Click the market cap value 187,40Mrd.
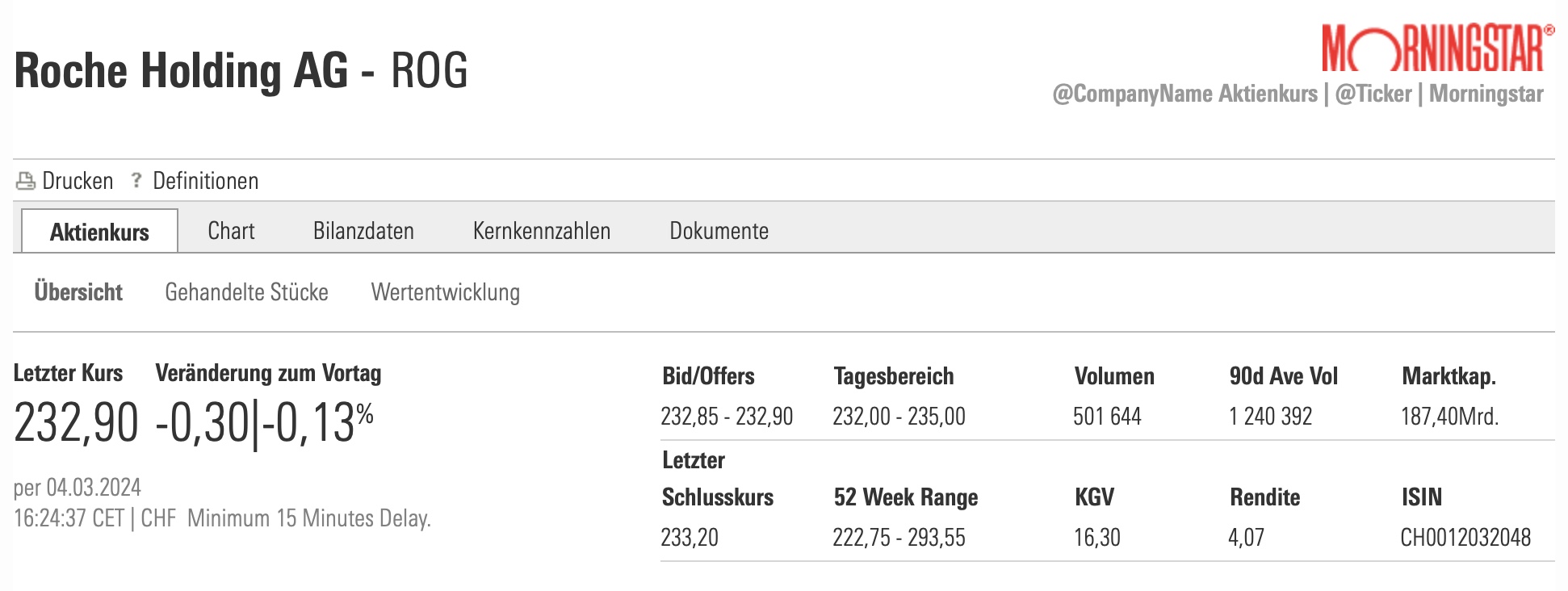1568x591 pixels. (x=1449, y=417)
